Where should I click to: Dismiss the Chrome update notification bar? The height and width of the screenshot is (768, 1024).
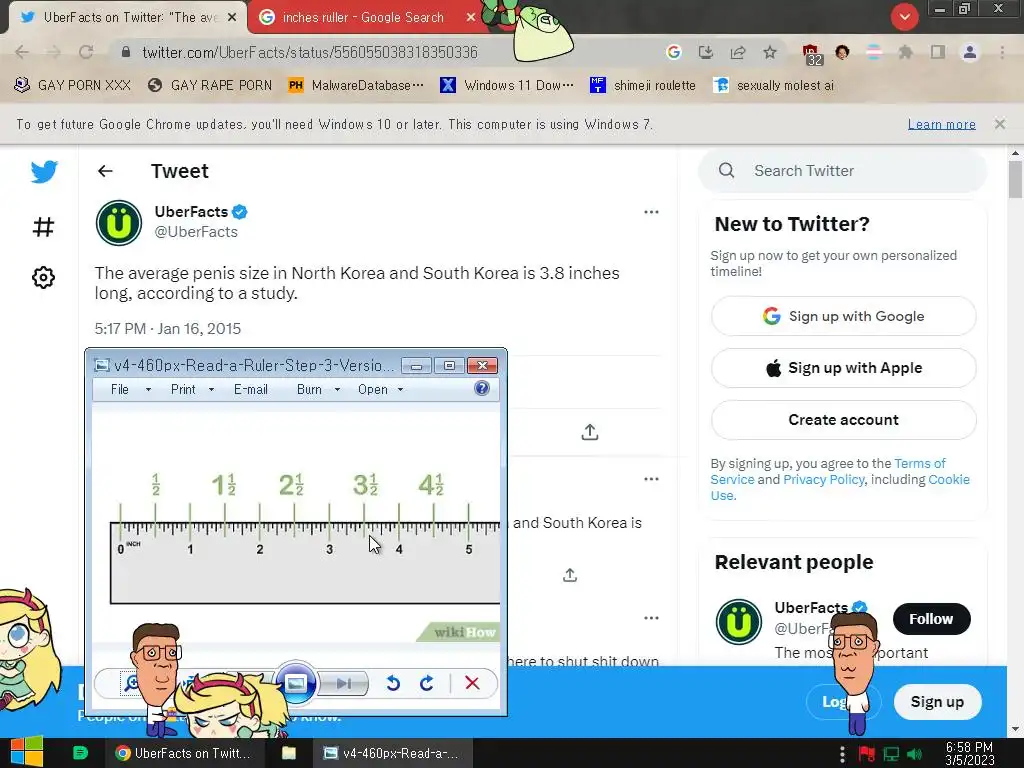click(x=999, y=123)
